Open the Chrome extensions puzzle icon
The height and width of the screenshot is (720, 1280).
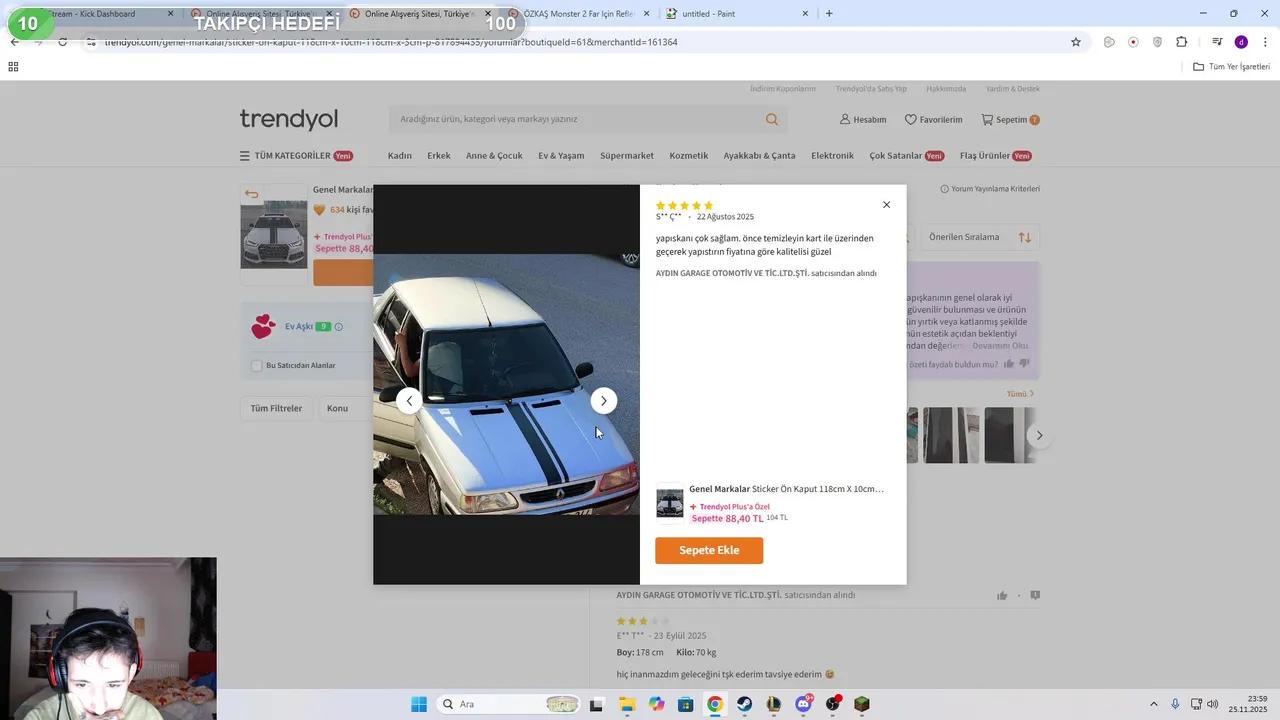[x=1182, y=42]
